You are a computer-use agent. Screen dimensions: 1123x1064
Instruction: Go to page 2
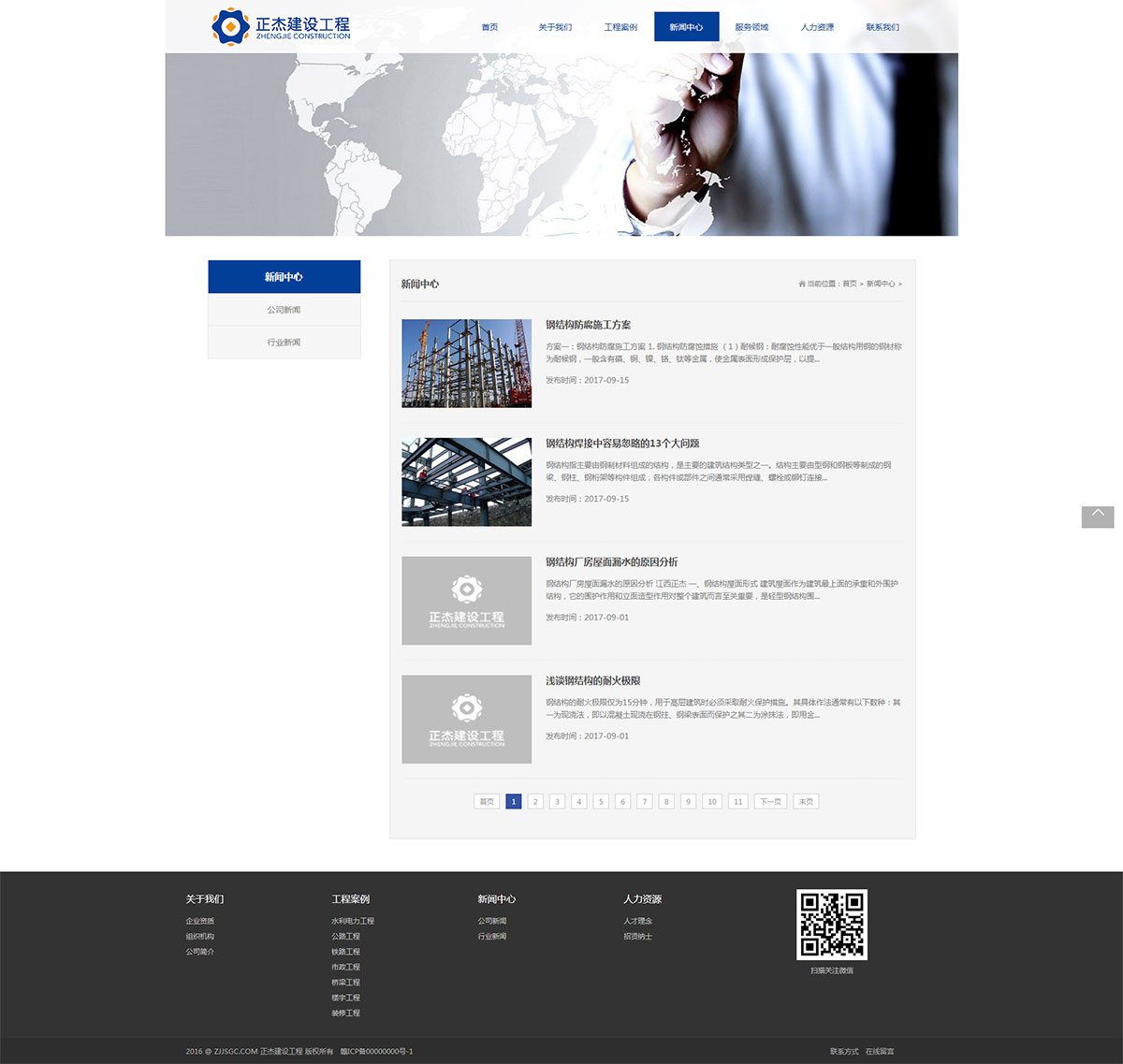click(535, 802)
